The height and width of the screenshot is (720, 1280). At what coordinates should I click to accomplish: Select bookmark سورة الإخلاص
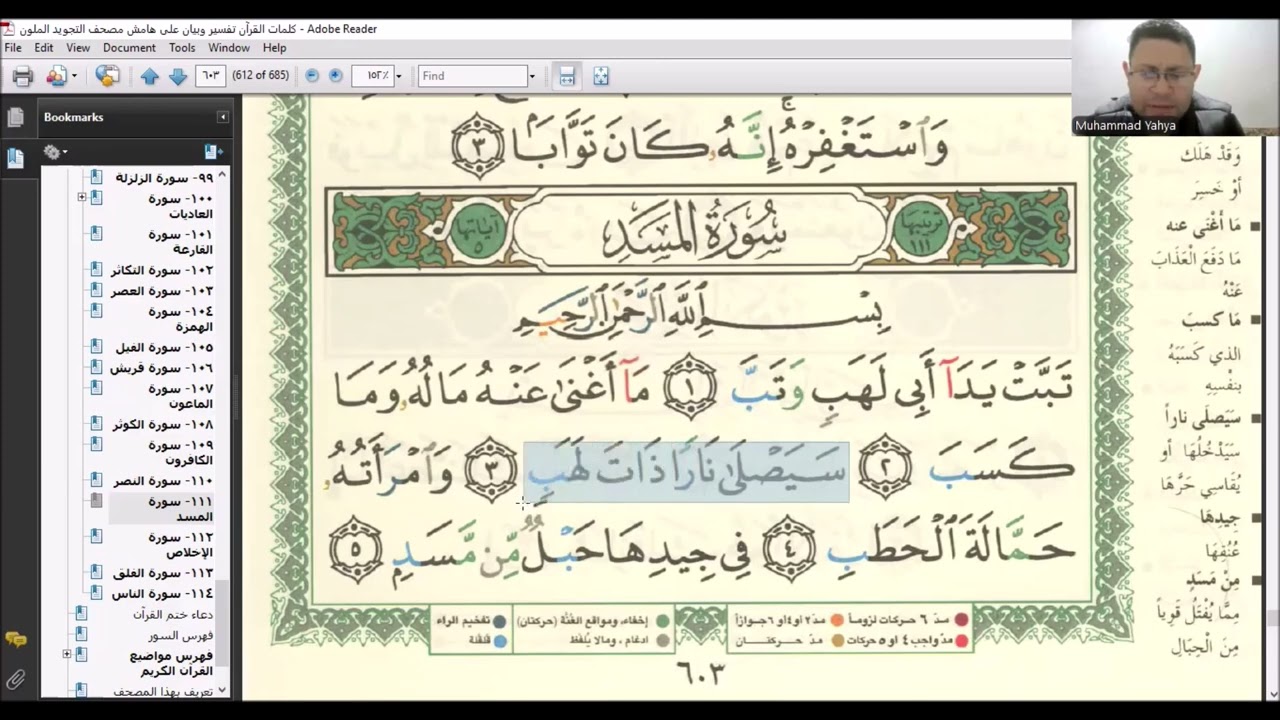pyautogui.click(x=181, y=545)
